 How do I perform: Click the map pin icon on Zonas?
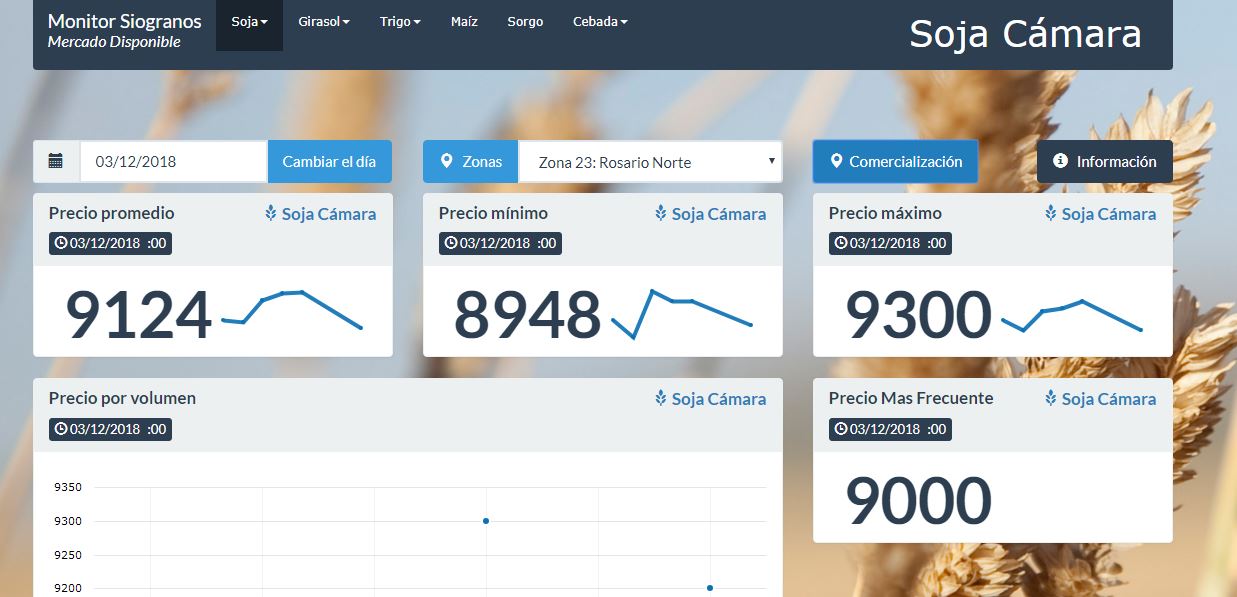pos(446,161)
